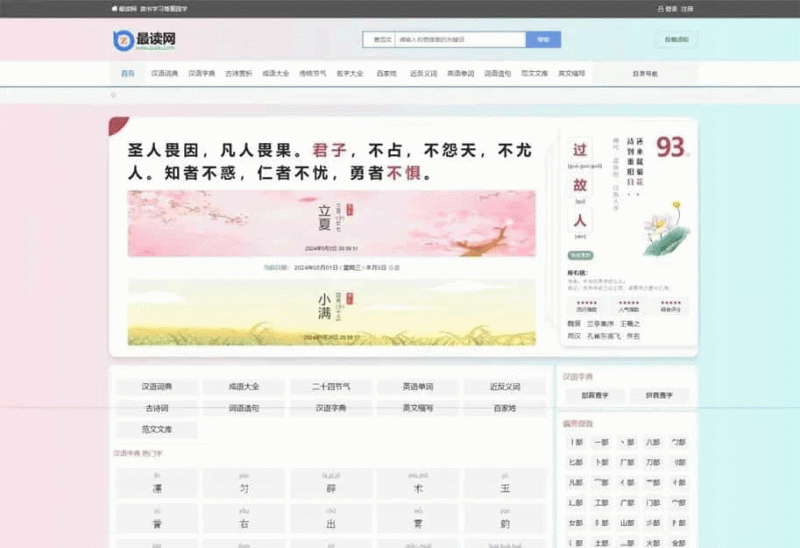The width and height of the screenshot is (800, 548).
Task: Click the 二十四节气 category button
Action: 332,386
